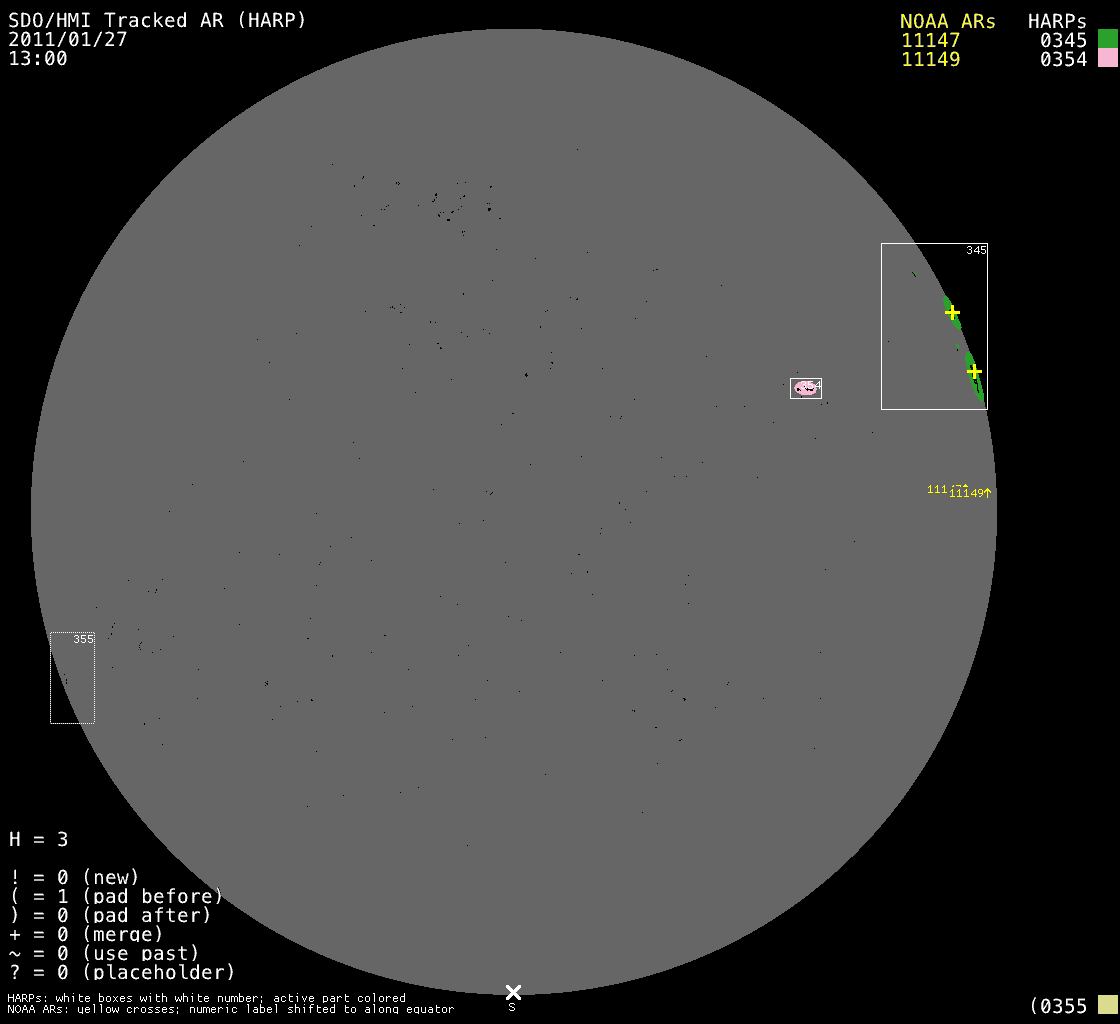Click the '( = 1 (pad before)' legend line
Viewport: 1120px width, 1024px height.
[116, 896]
